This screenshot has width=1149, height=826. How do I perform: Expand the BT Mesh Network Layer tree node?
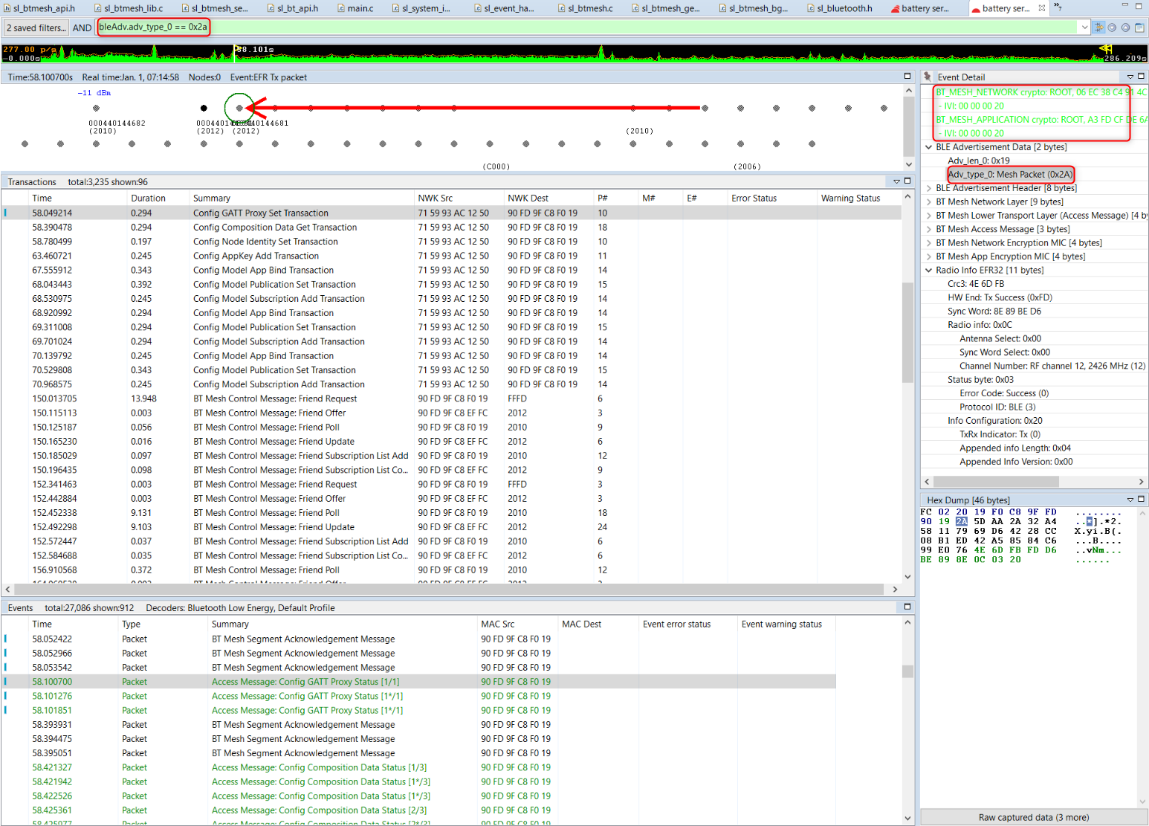928,203
